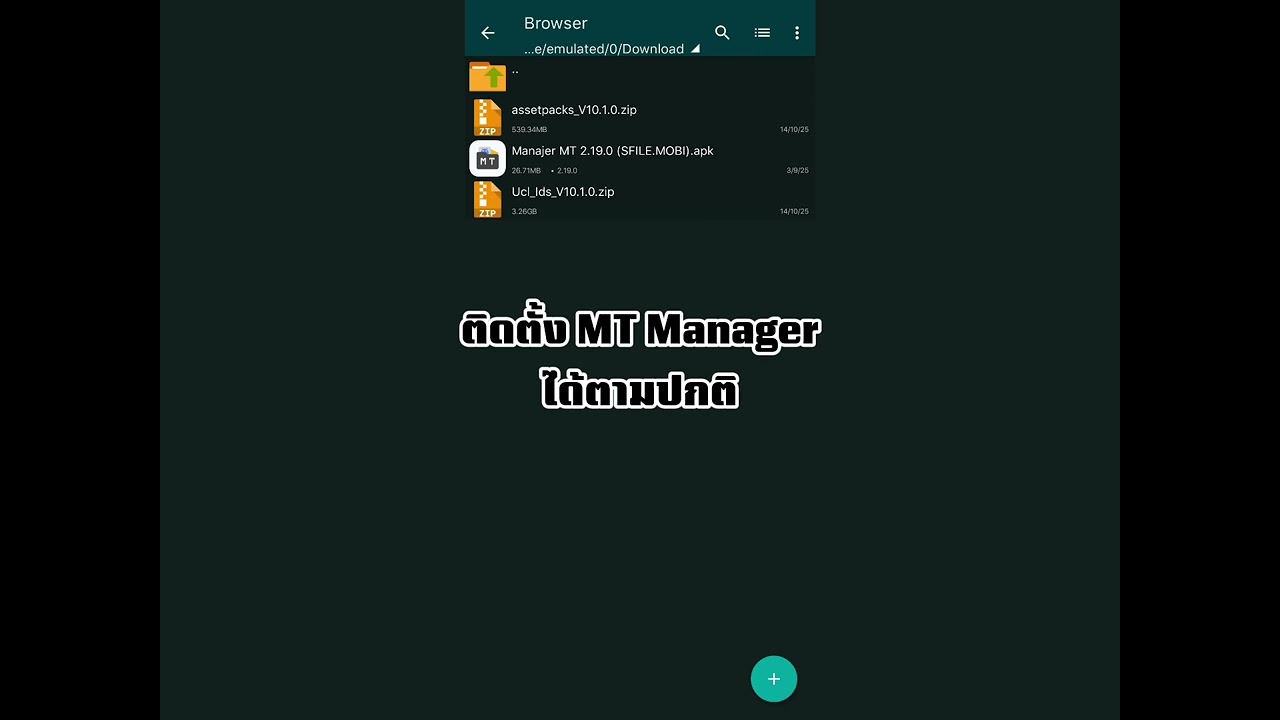
Task: Open file assetpacks_V10.1.0.zip
Action: [574, 110]
